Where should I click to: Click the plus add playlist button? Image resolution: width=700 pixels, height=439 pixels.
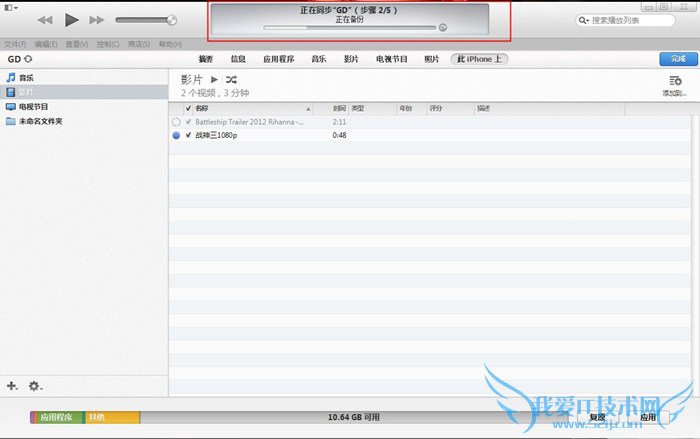click(x=12, y=386)
